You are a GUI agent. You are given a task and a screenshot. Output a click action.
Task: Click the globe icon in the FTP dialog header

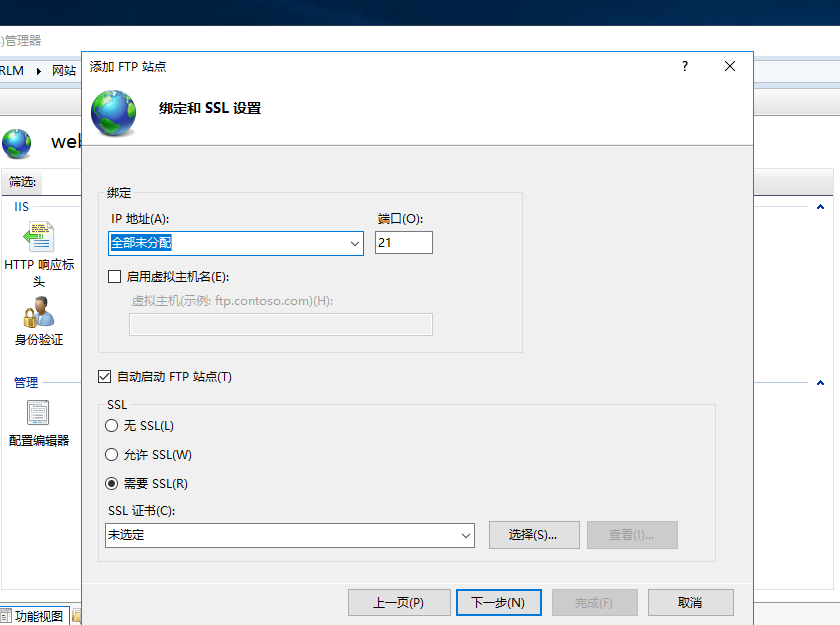[114, 113]
